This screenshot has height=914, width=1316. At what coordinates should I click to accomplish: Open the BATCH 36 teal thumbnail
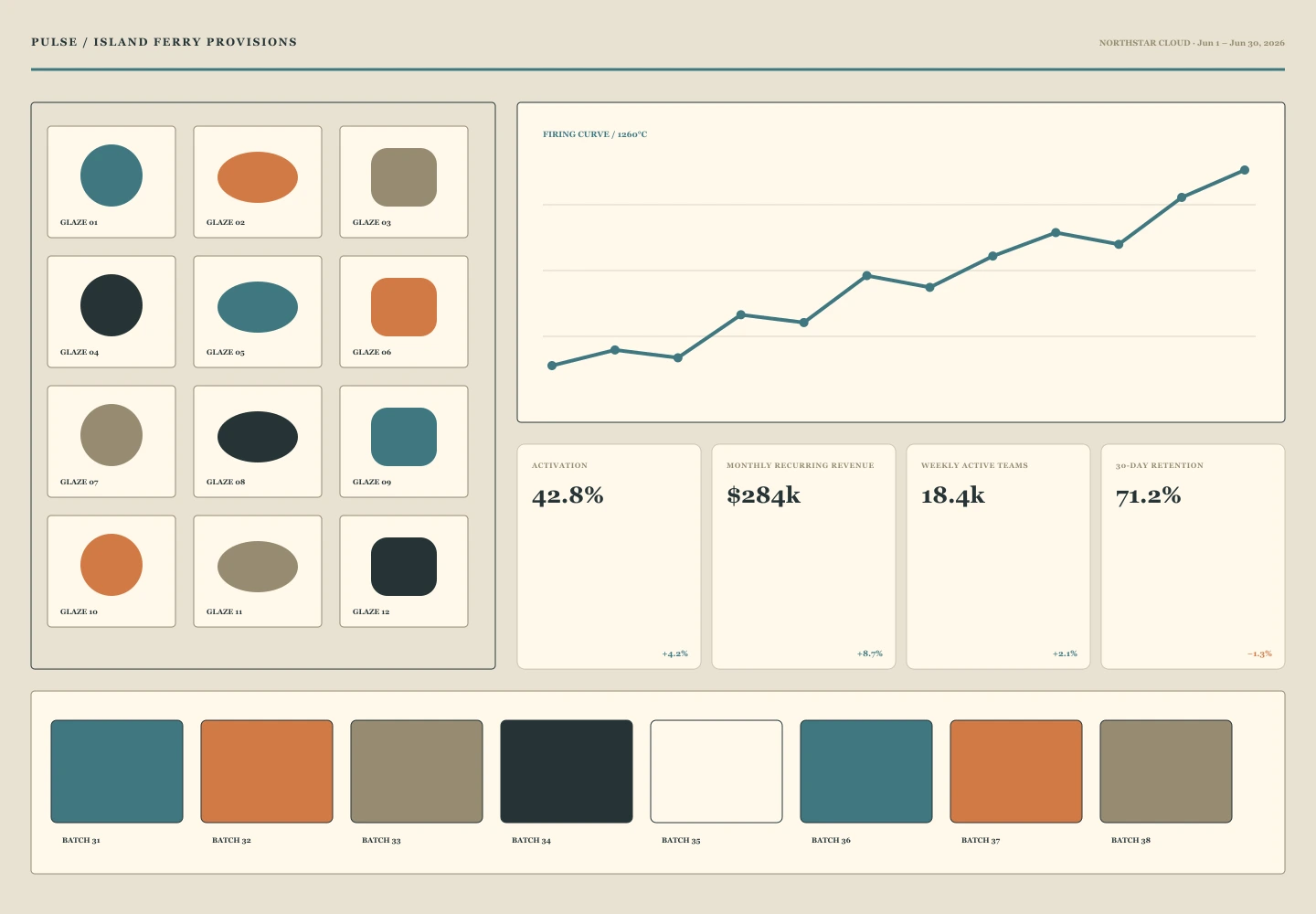866,771
